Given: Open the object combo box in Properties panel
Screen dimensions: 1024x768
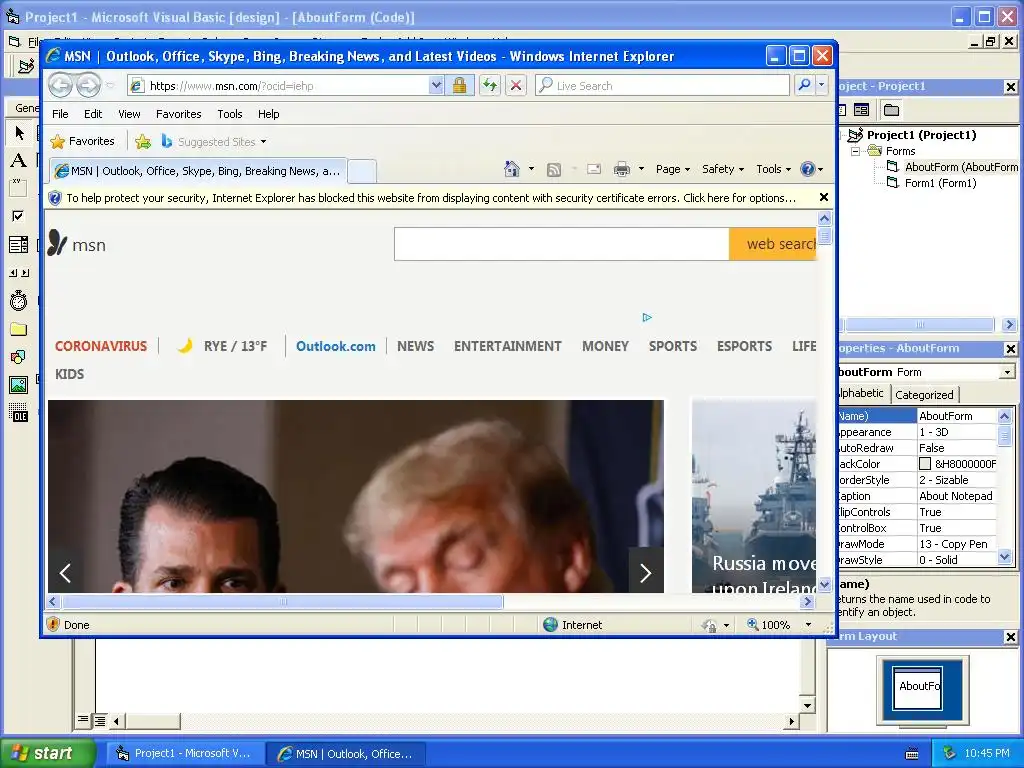Looking at the screenshot, I should (x=1007, y=372).
